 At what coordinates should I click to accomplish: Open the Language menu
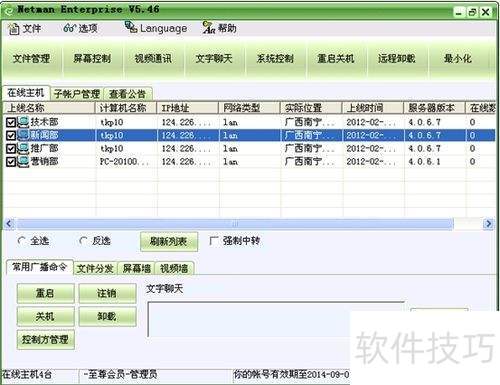(x=156, y=28)
